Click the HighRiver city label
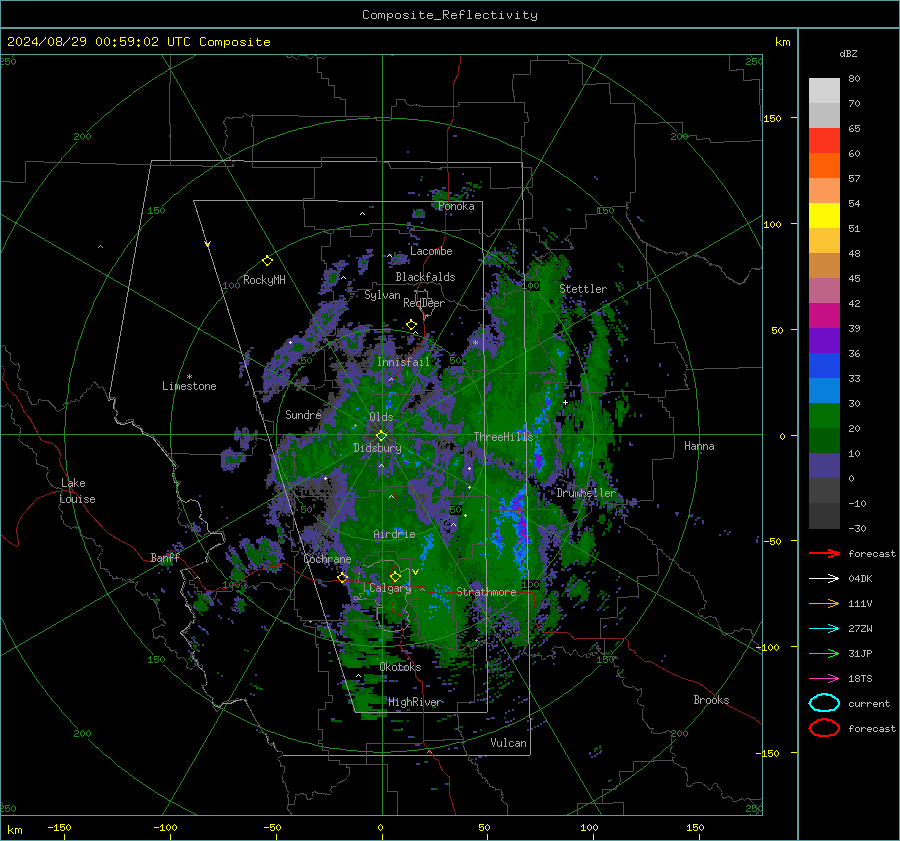Image resolution: width=900 pixels, height=841 pixels. click(414, 702)
